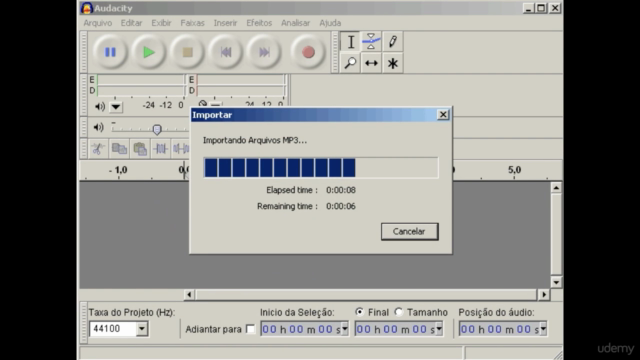640x360 pixels.
Task: Click the Posição do áudio time field
Action: [x=499, y=329]
